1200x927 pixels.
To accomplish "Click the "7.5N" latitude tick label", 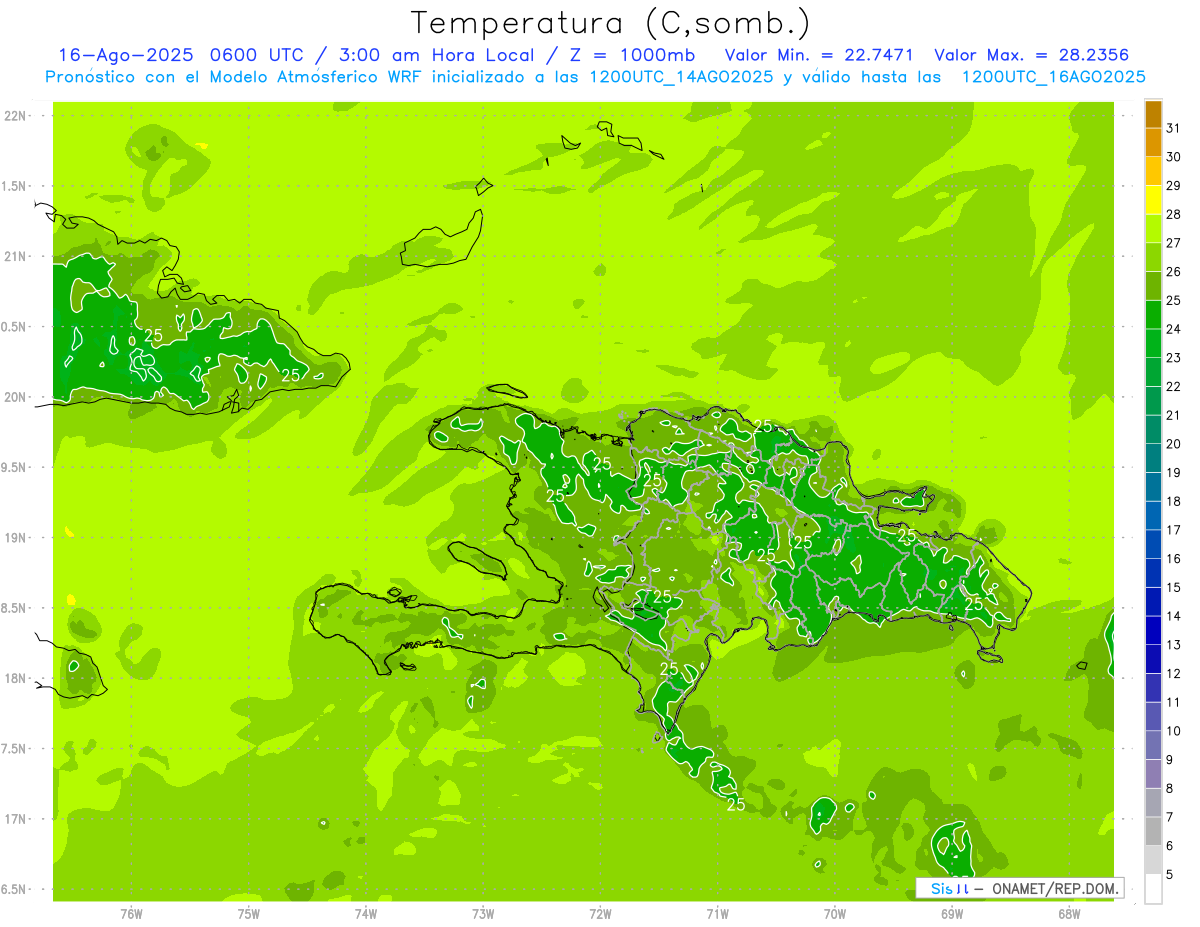I will pyautogui.click(x=14, y=749).
